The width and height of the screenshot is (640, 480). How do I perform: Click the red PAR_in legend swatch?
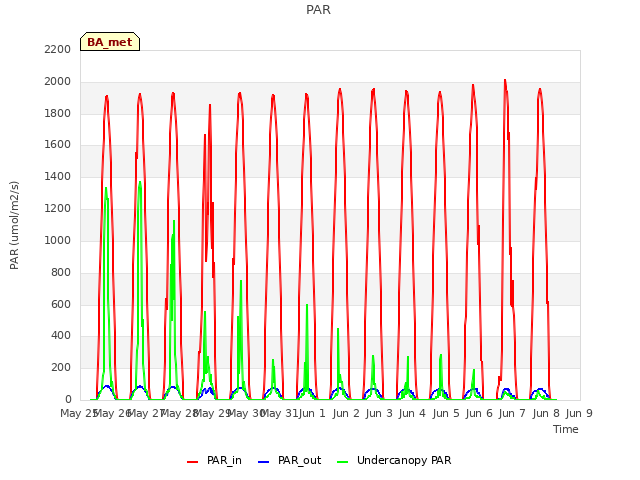point(193,462)
